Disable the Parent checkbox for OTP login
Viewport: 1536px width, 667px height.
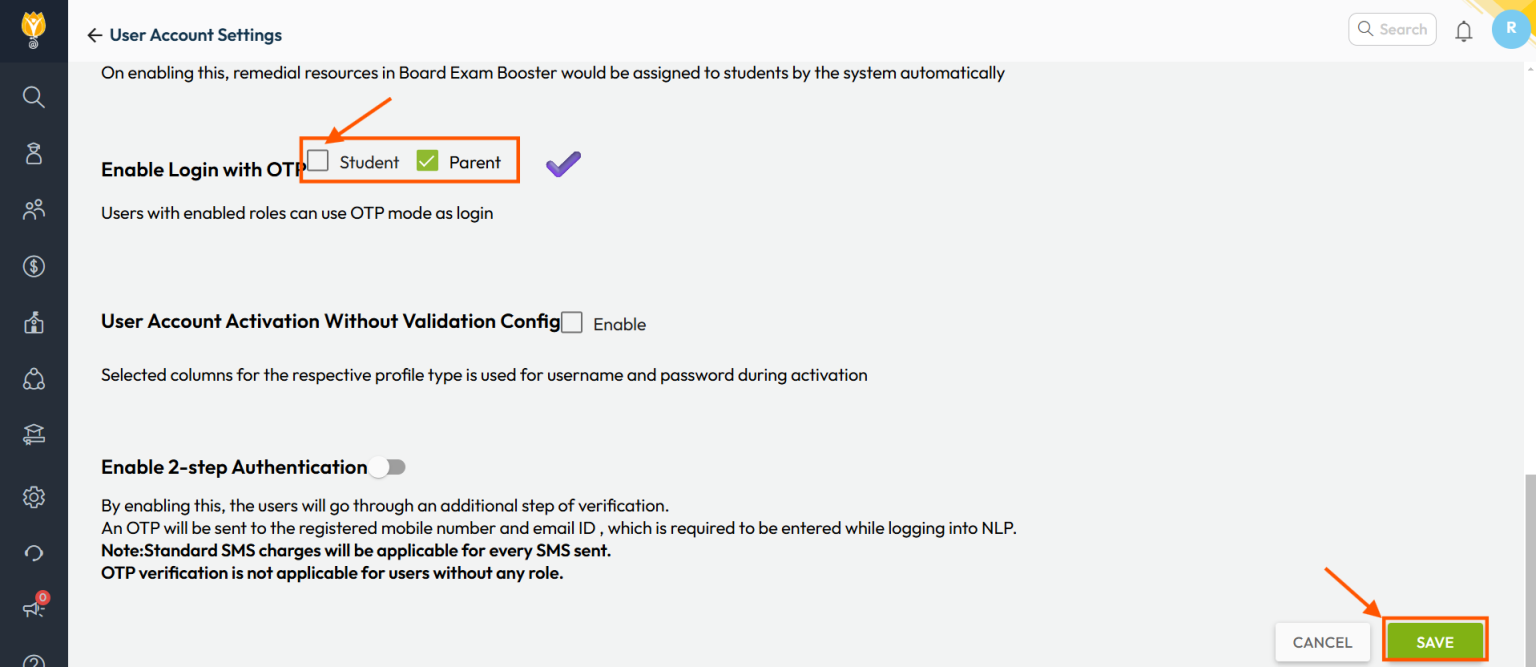[428, 160]
